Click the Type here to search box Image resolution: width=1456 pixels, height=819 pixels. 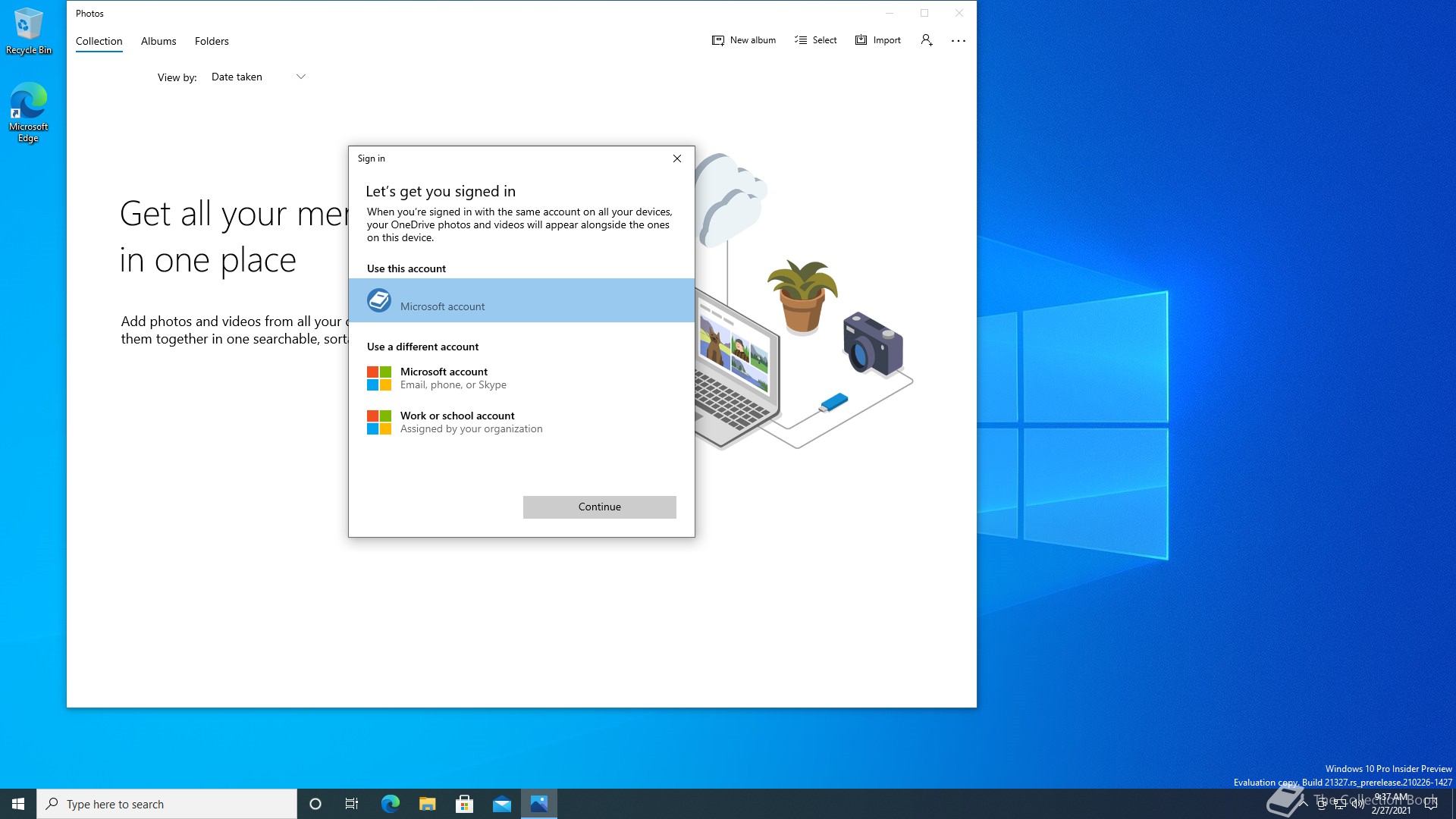click(x=167, y=804)
